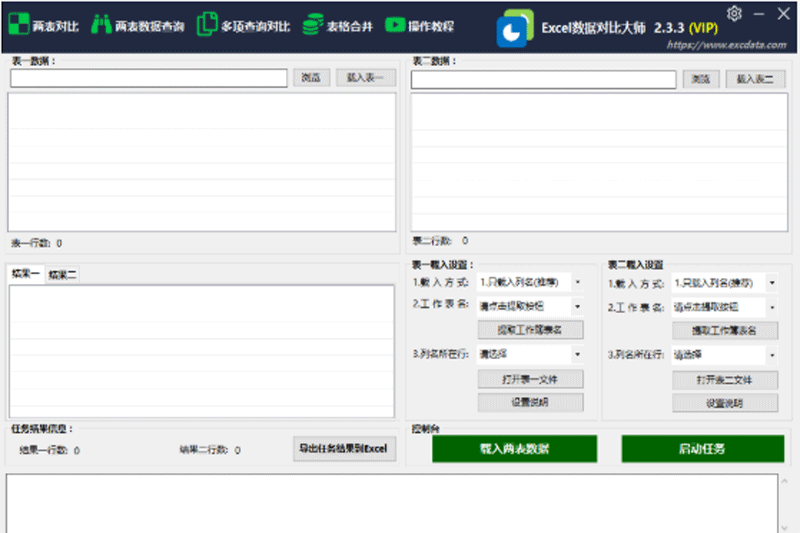The height and width of the screenshot is (533, 800).
Task: Open the 多项查询对比 documents icon
Action: [x=207, y=24]
